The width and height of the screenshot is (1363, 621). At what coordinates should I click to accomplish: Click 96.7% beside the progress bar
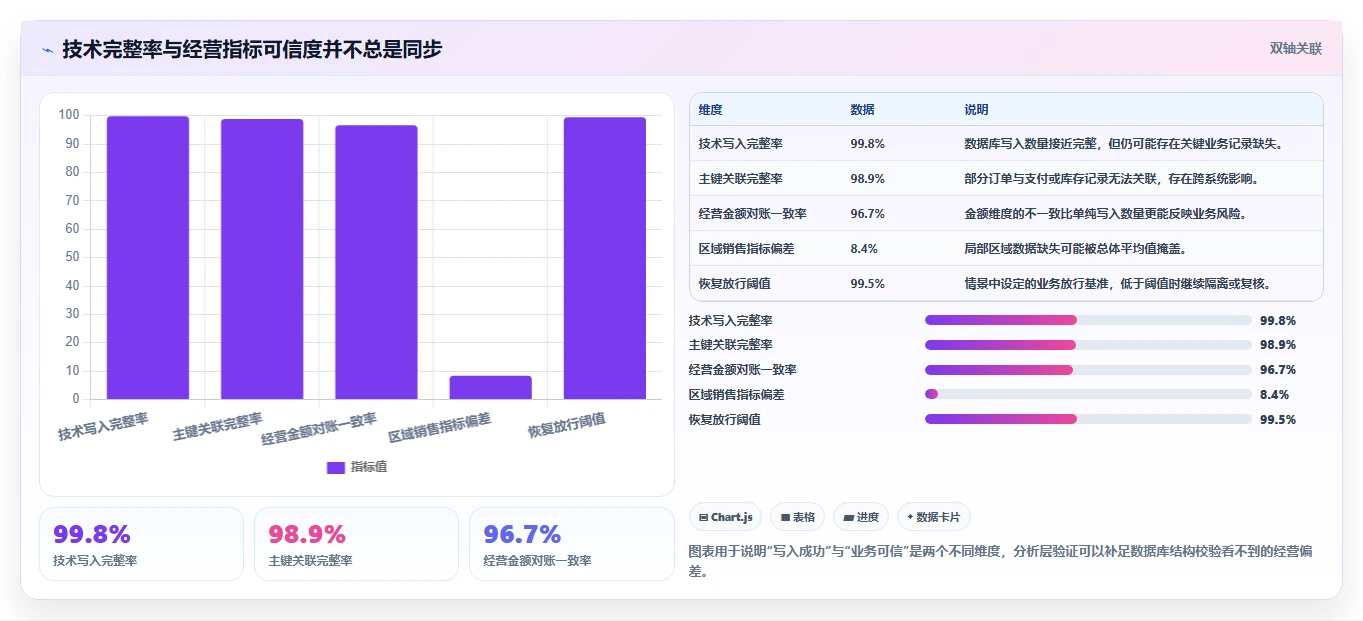pos(1278,370)
